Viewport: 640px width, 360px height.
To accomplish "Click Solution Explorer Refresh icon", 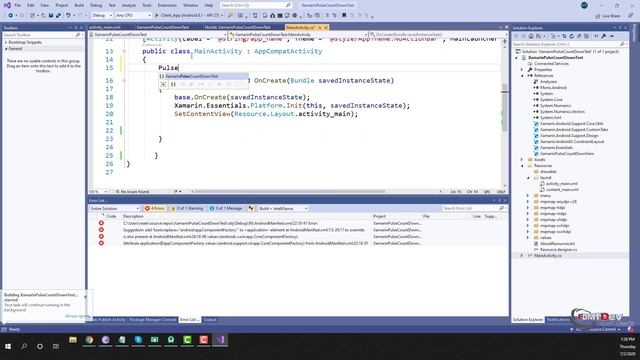I will point(571,36).
